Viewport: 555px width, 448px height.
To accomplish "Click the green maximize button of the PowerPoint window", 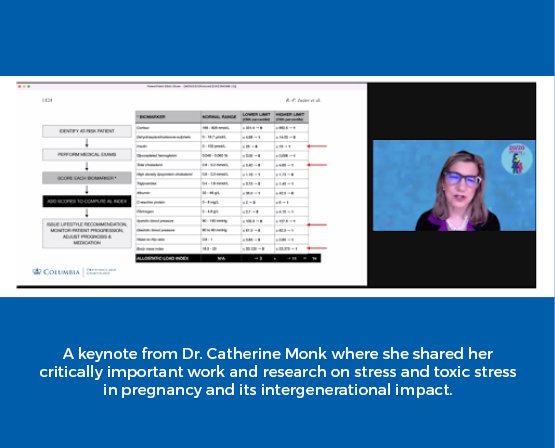I will 29,86.
